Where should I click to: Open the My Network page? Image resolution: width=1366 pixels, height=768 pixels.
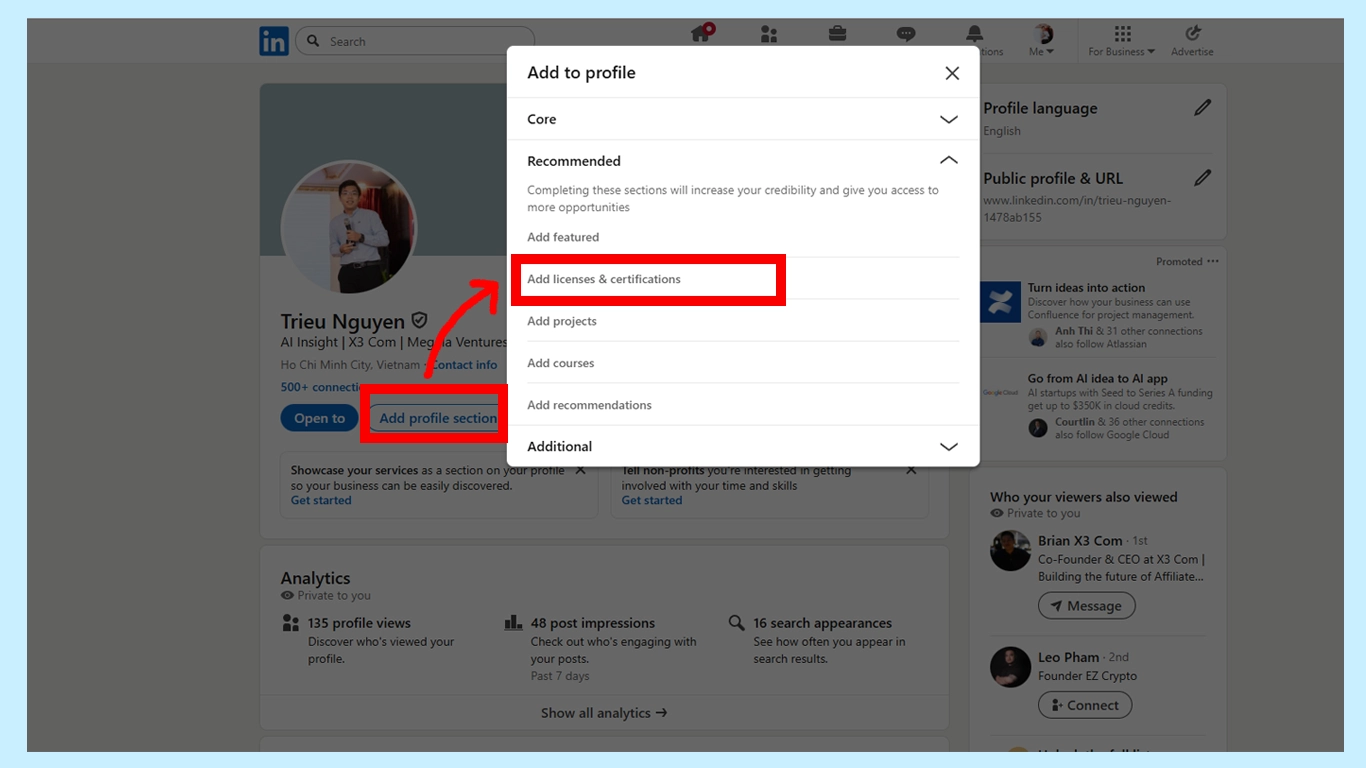tap(769, 33)
